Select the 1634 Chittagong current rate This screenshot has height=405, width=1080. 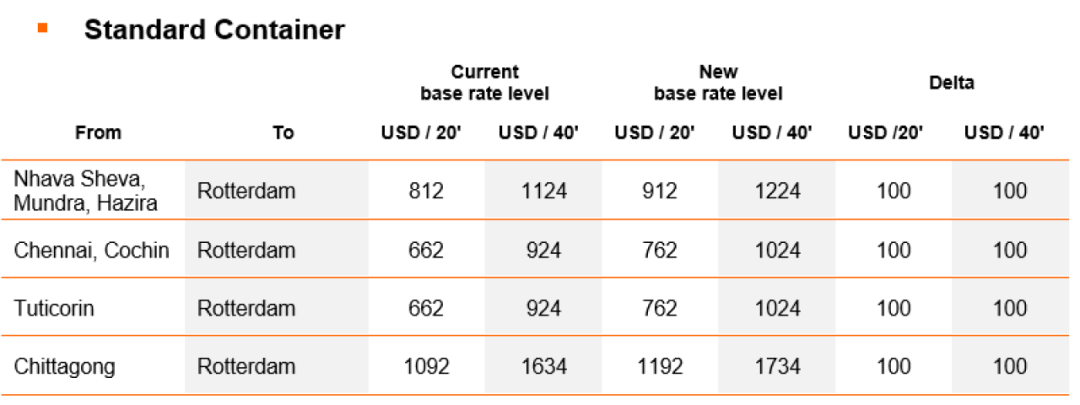tap(543, 366)
